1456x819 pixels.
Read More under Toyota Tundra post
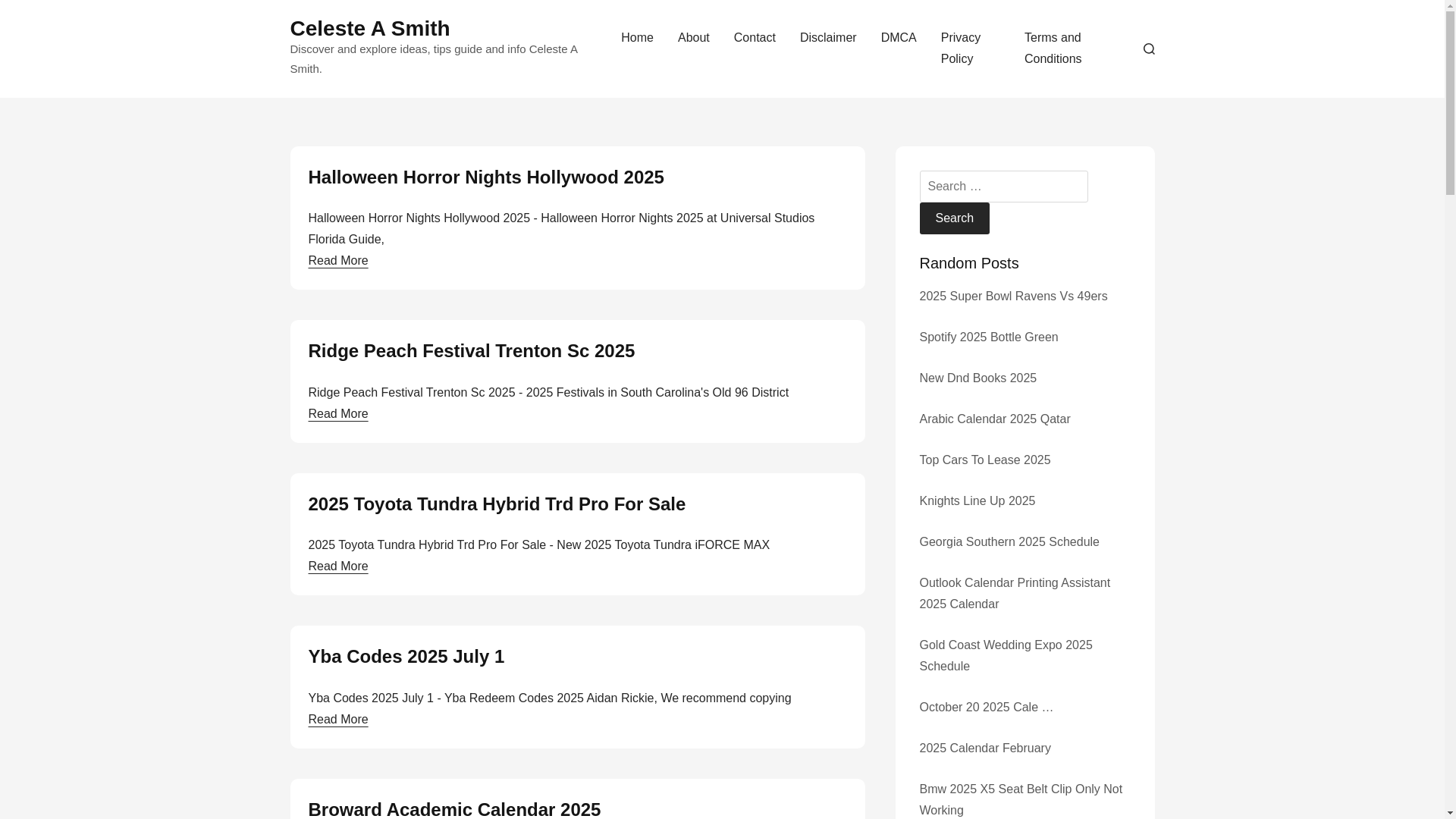337,566
